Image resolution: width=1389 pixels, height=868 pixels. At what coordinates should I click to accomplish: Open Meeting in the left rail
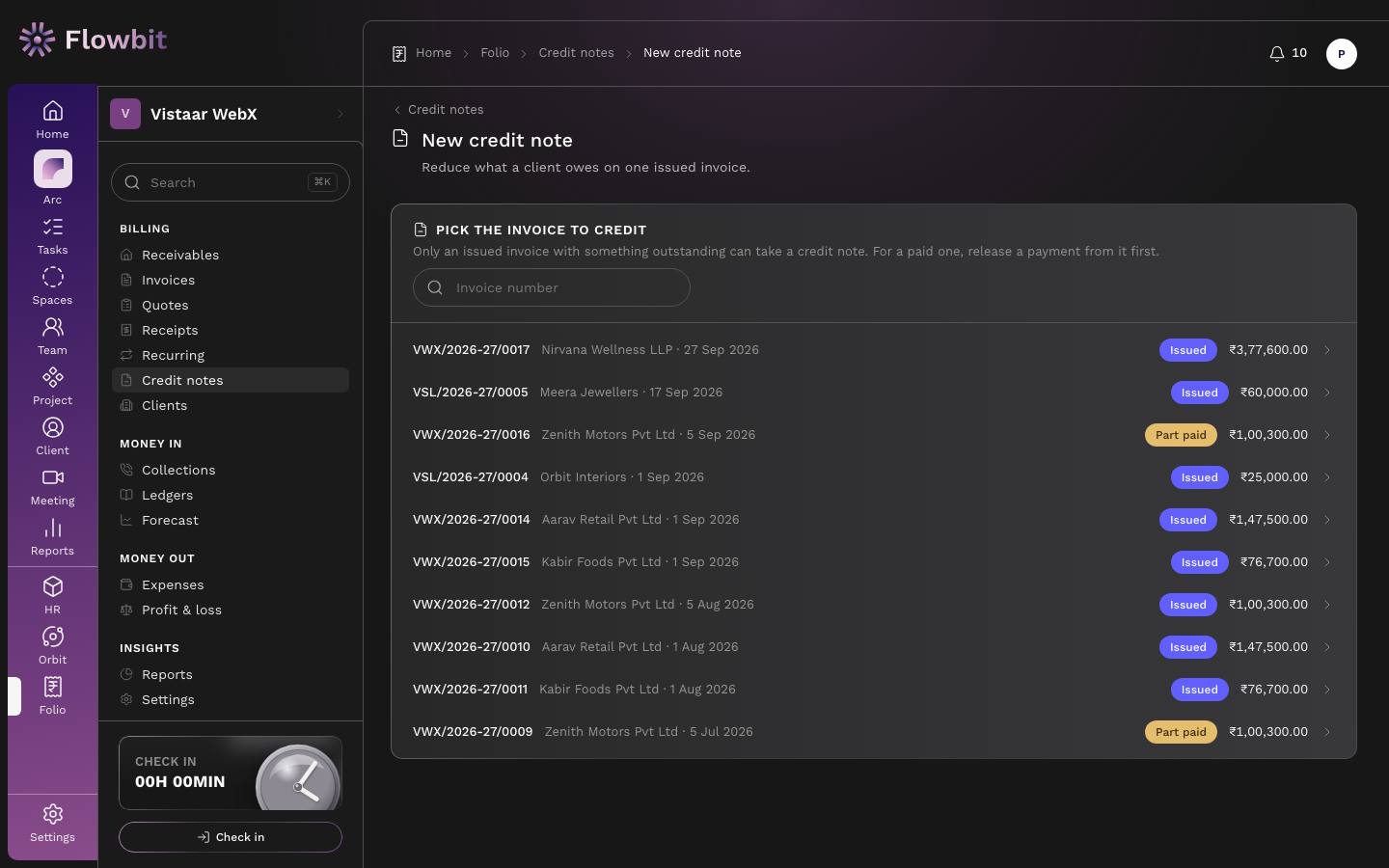point(52,487)
